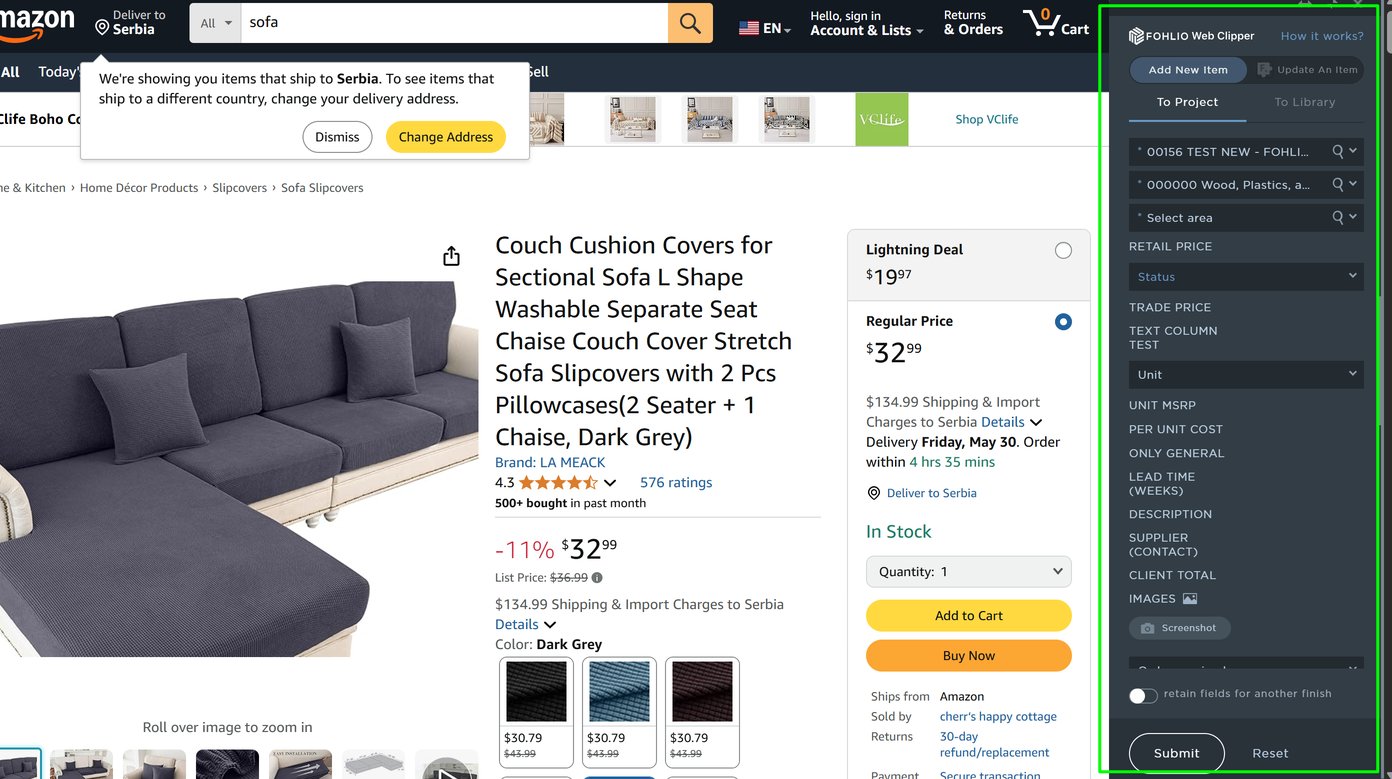Open the Quantity dropdown
This screenshot has height=779, width=1392.
click(968, 572)
